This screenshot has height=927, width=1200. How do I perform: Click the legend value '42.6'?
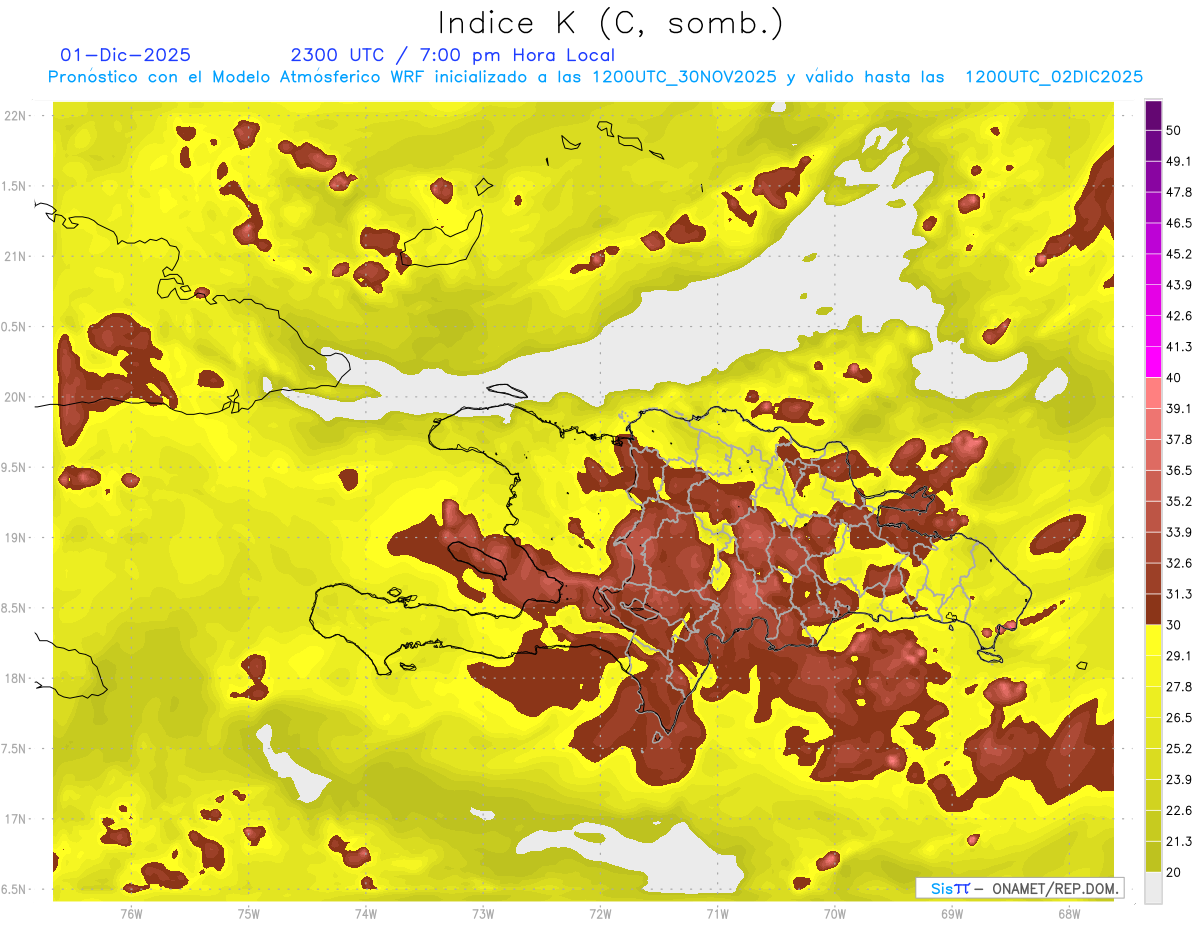pos(1179,316)
